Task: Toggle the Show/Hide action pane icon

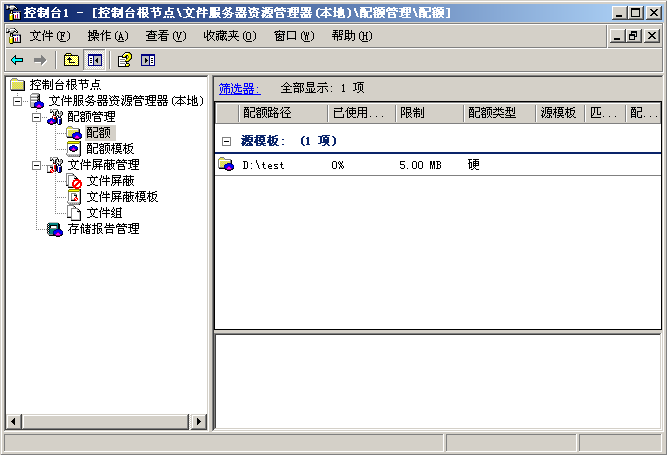Action: [148, 60]
